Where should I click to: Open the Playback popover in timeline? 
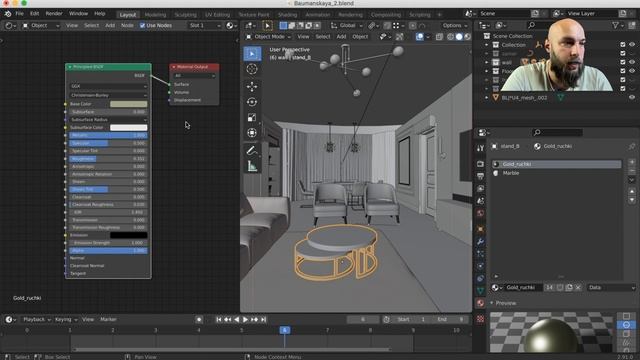(36, 320)
